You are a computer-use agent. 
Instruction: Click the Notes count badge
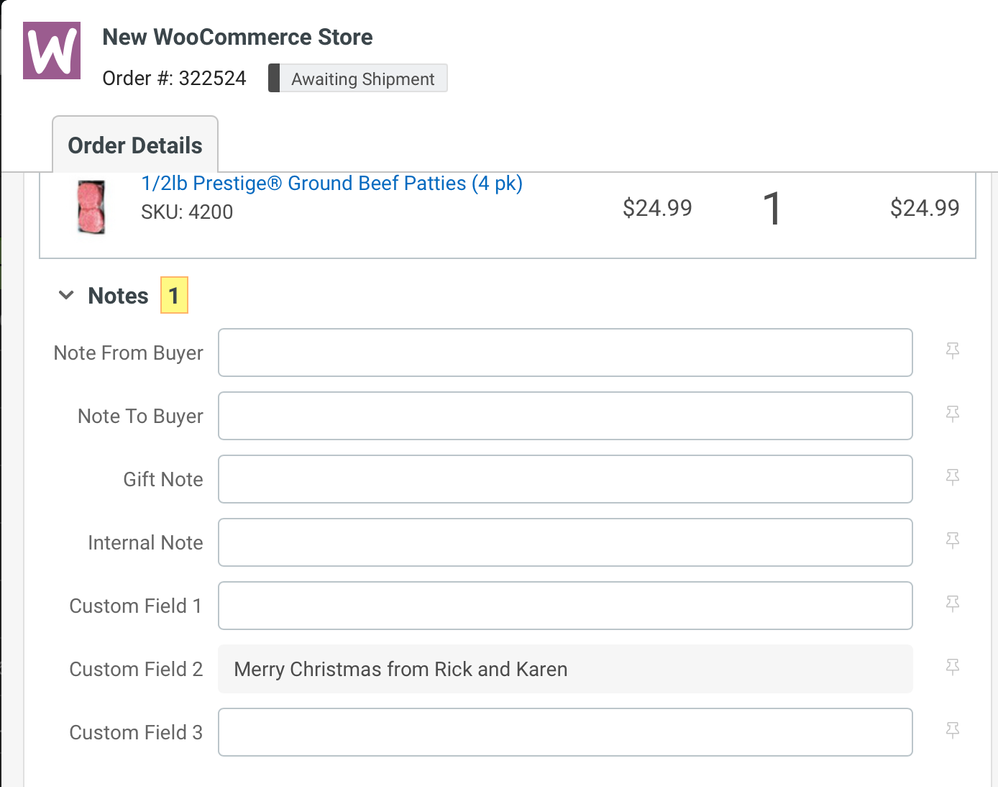[174, 296]
